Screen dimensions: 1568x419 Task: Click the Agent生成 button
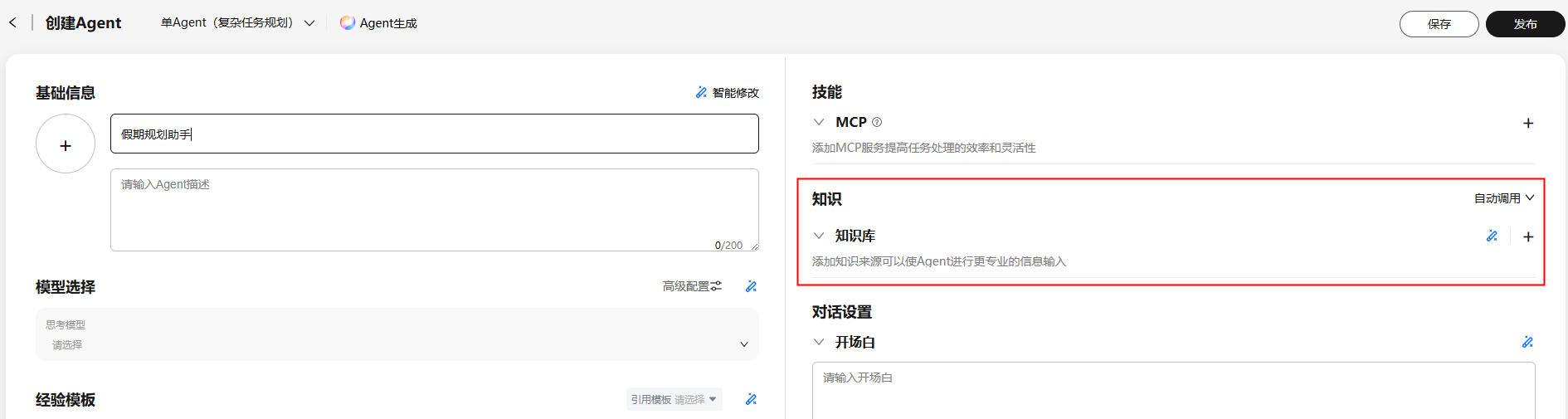(378, 23)
